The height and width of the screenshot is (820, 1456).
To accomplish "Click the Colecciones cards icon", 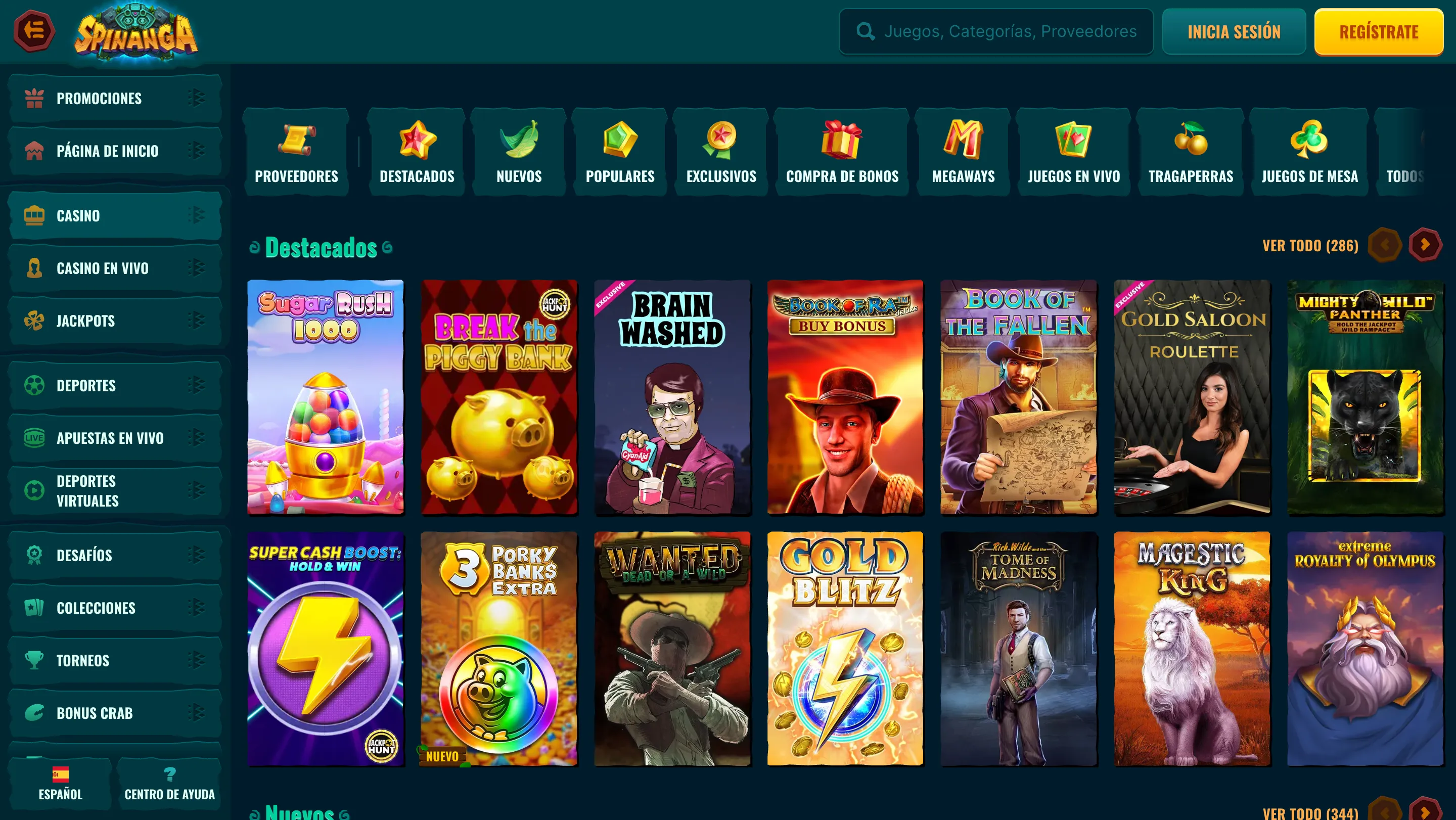I will click(x=34, y=608).
